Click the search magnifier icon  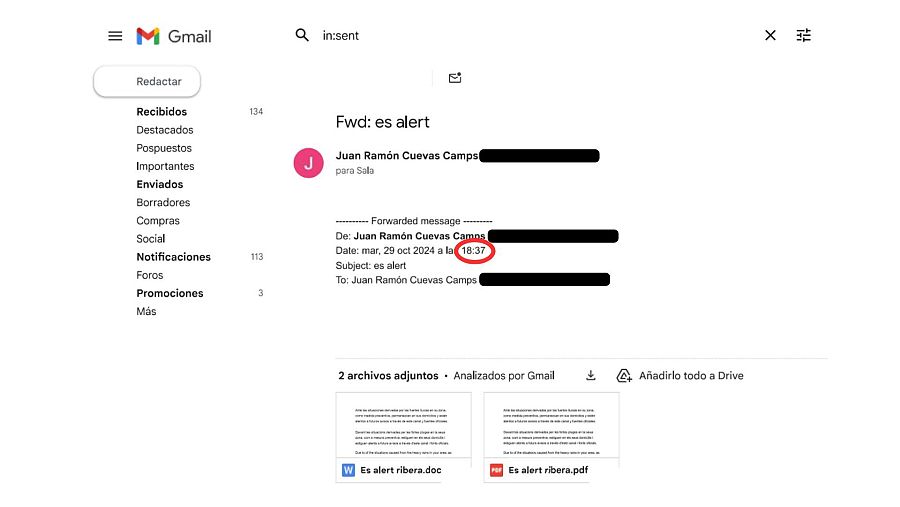point(302,35)
